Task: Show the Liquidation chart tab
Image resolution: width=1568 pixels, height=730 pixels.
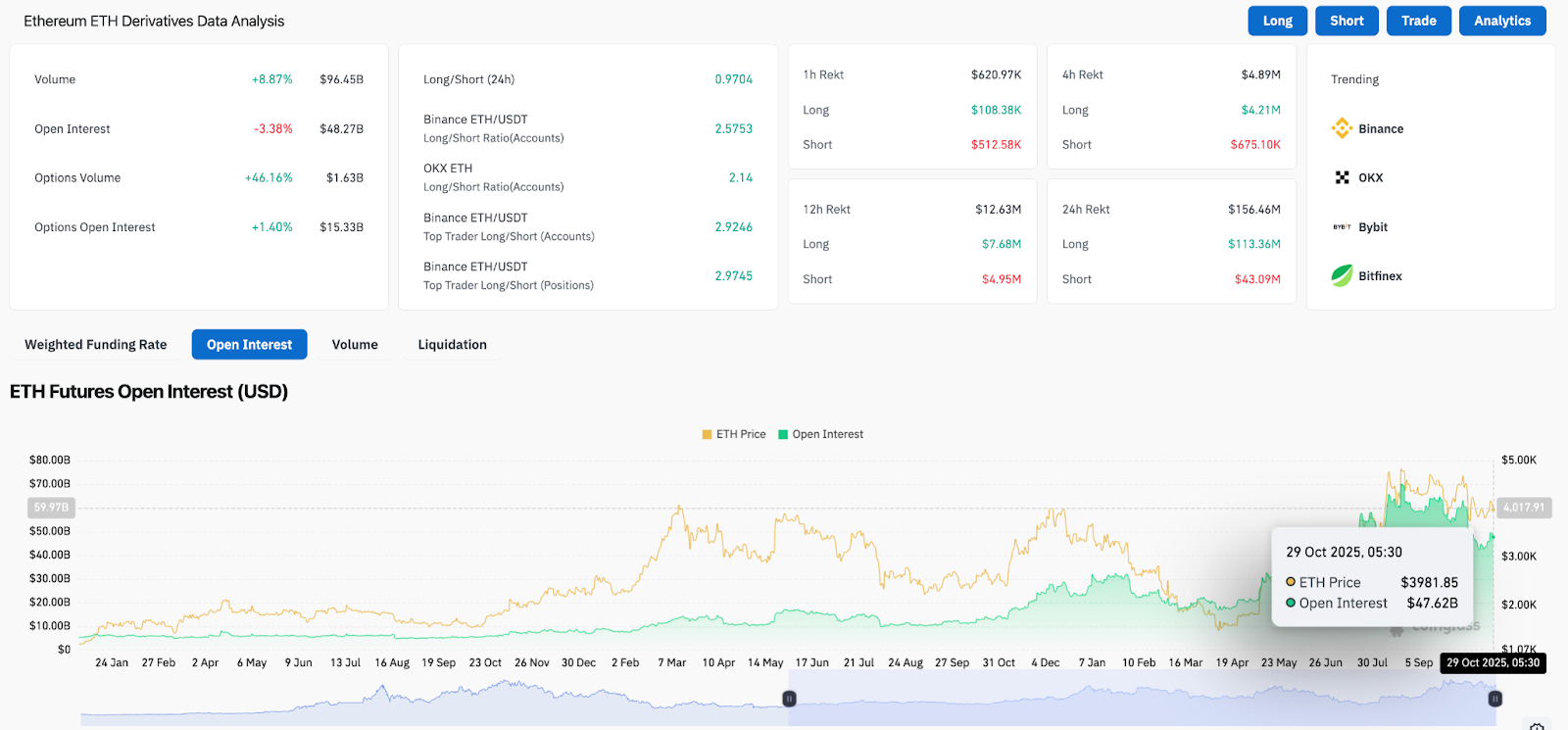Action: coord(452,345)
